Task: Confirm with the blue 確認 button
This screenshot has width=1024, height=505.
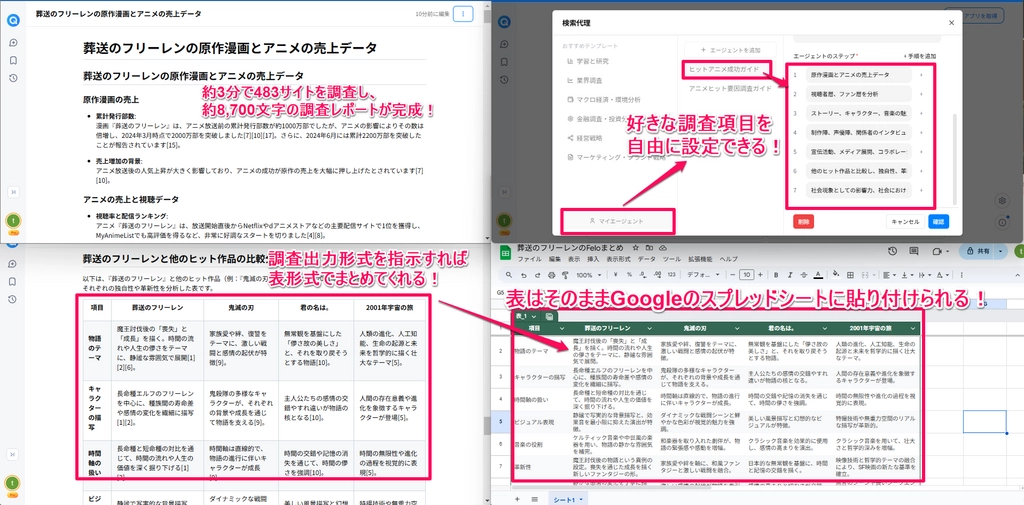Action: coord(938,221)
